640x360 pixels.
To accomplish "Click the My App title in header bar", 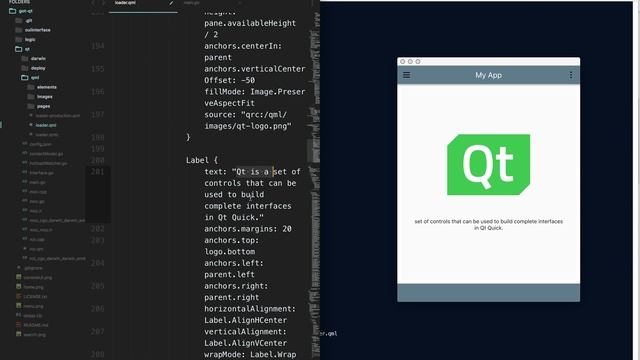I will (489, 75).
